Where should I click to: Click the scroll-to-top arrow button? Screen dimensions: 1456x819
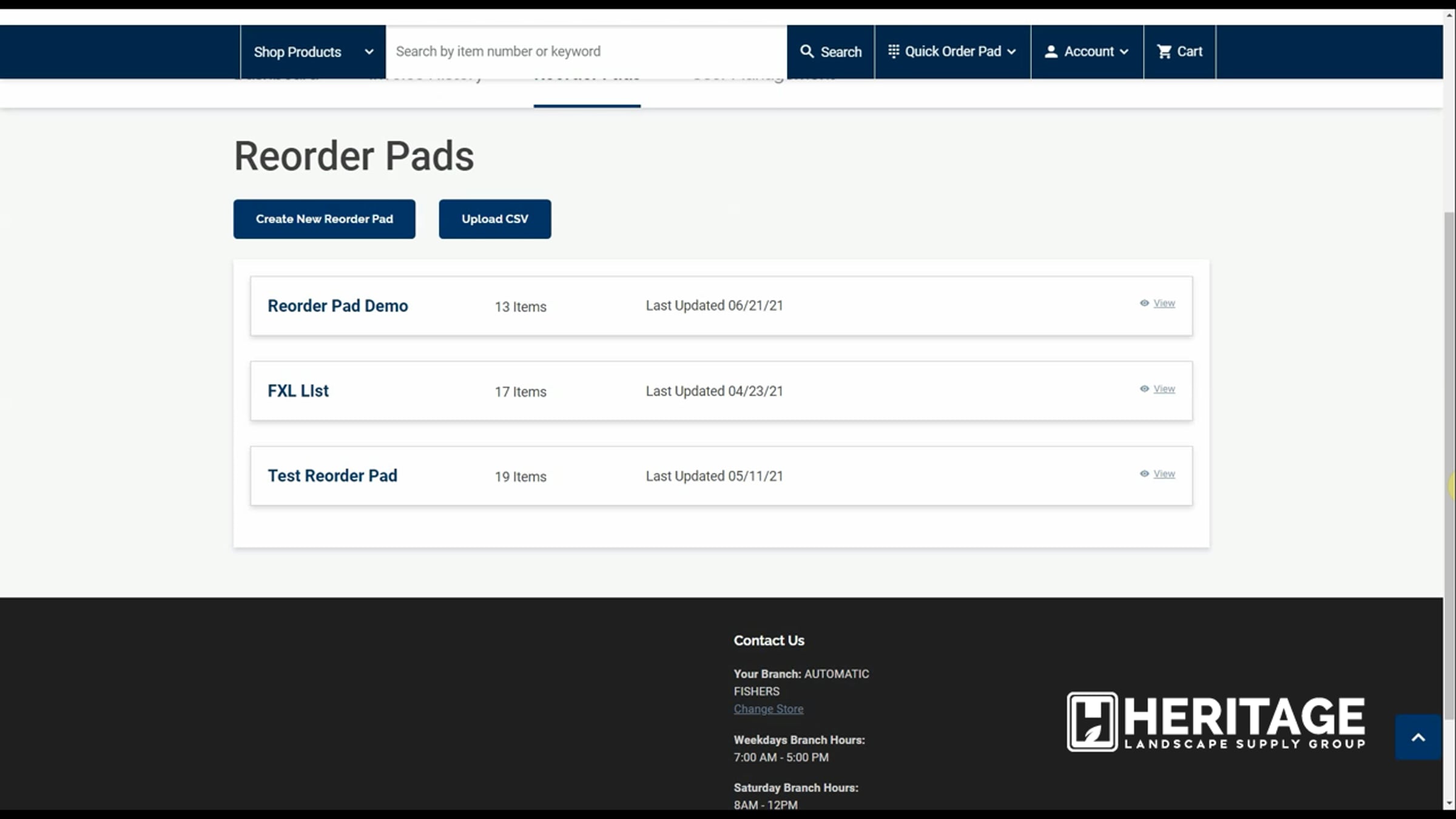tap(1418, 737)
